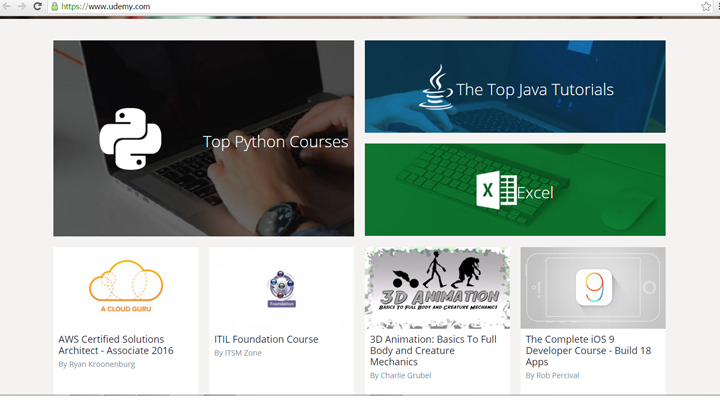Screen dimensions: 720x420
Task: Click author name Charlie Grubel
Action: click(x=405, y=375)
